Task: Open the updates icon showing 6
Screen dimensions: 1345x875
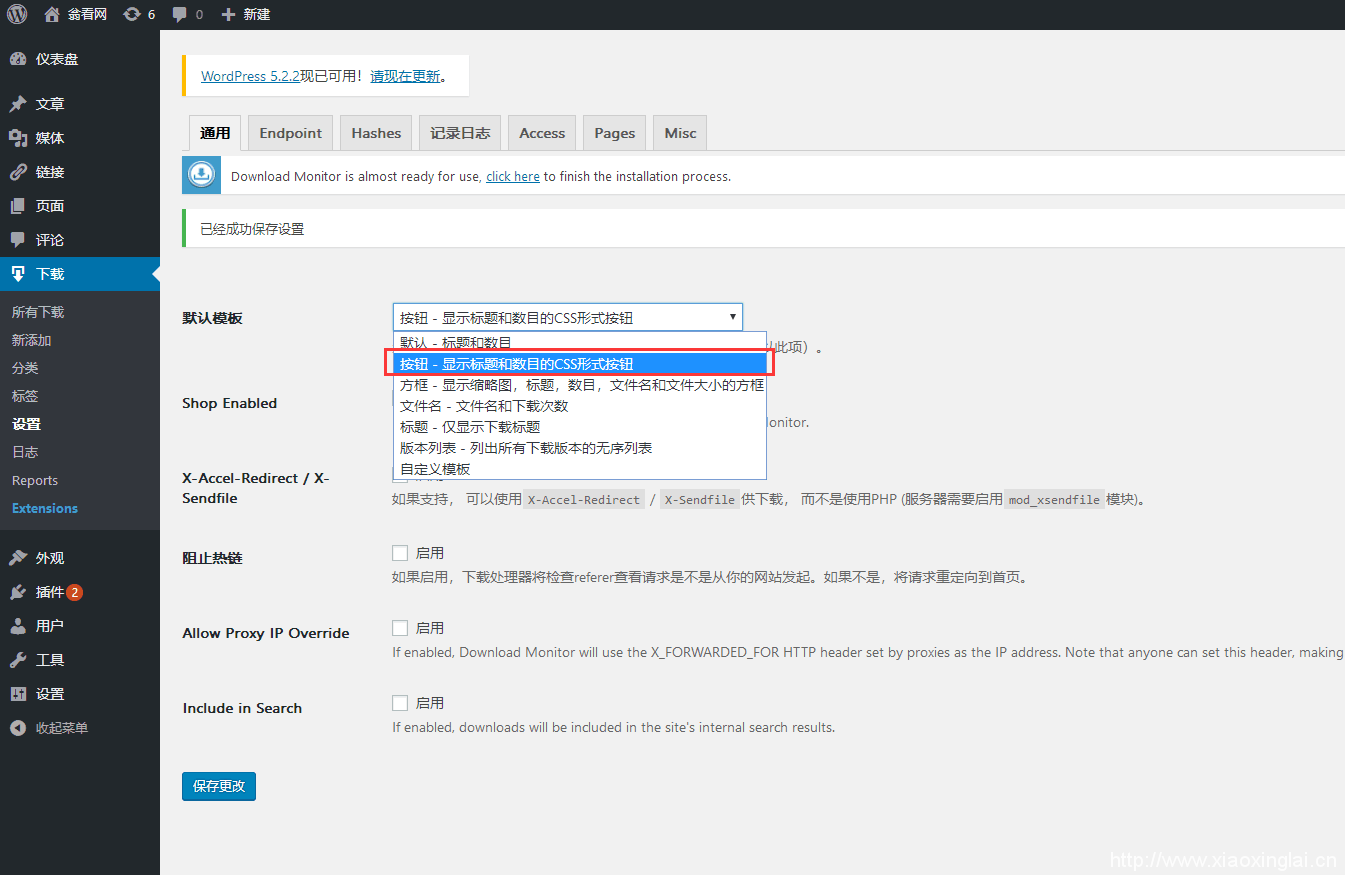Action: 132,14
